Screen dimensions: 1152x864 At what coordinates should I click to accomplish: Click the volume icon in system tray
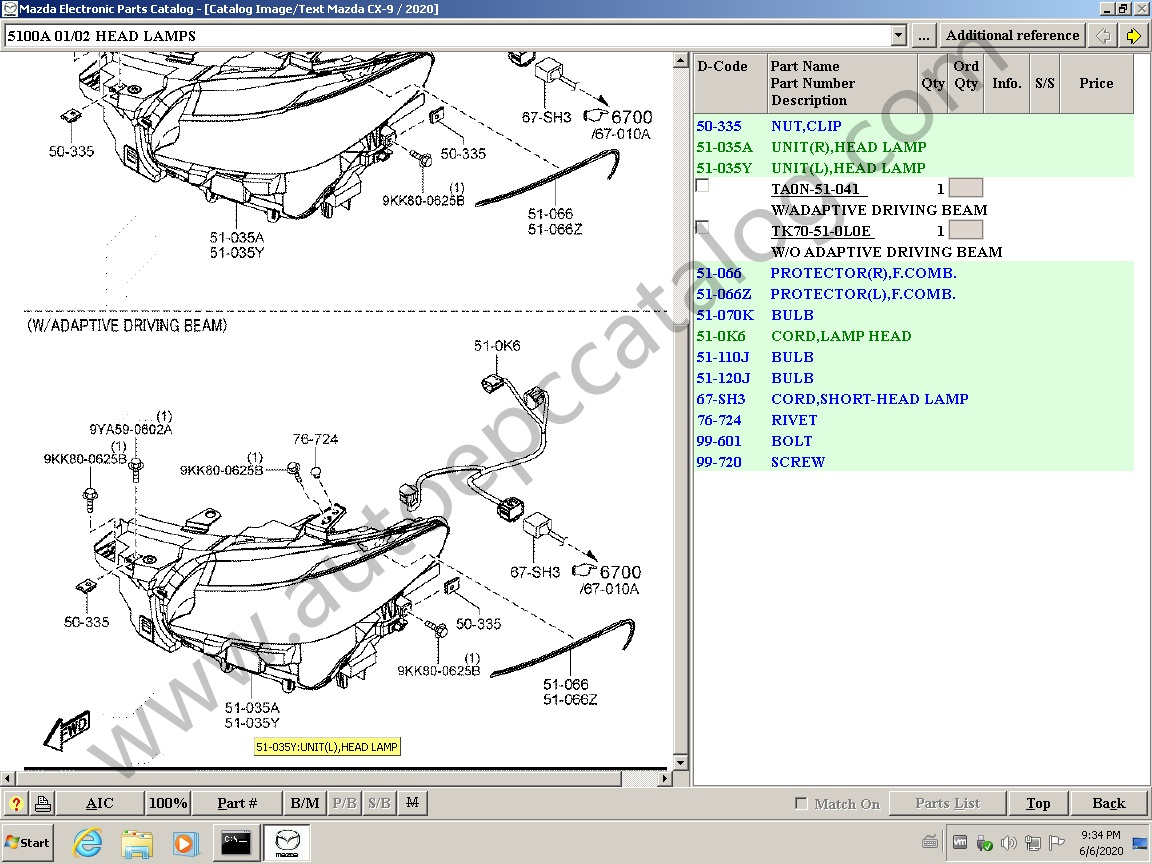pyautogui.click(x=1008, y=843)
